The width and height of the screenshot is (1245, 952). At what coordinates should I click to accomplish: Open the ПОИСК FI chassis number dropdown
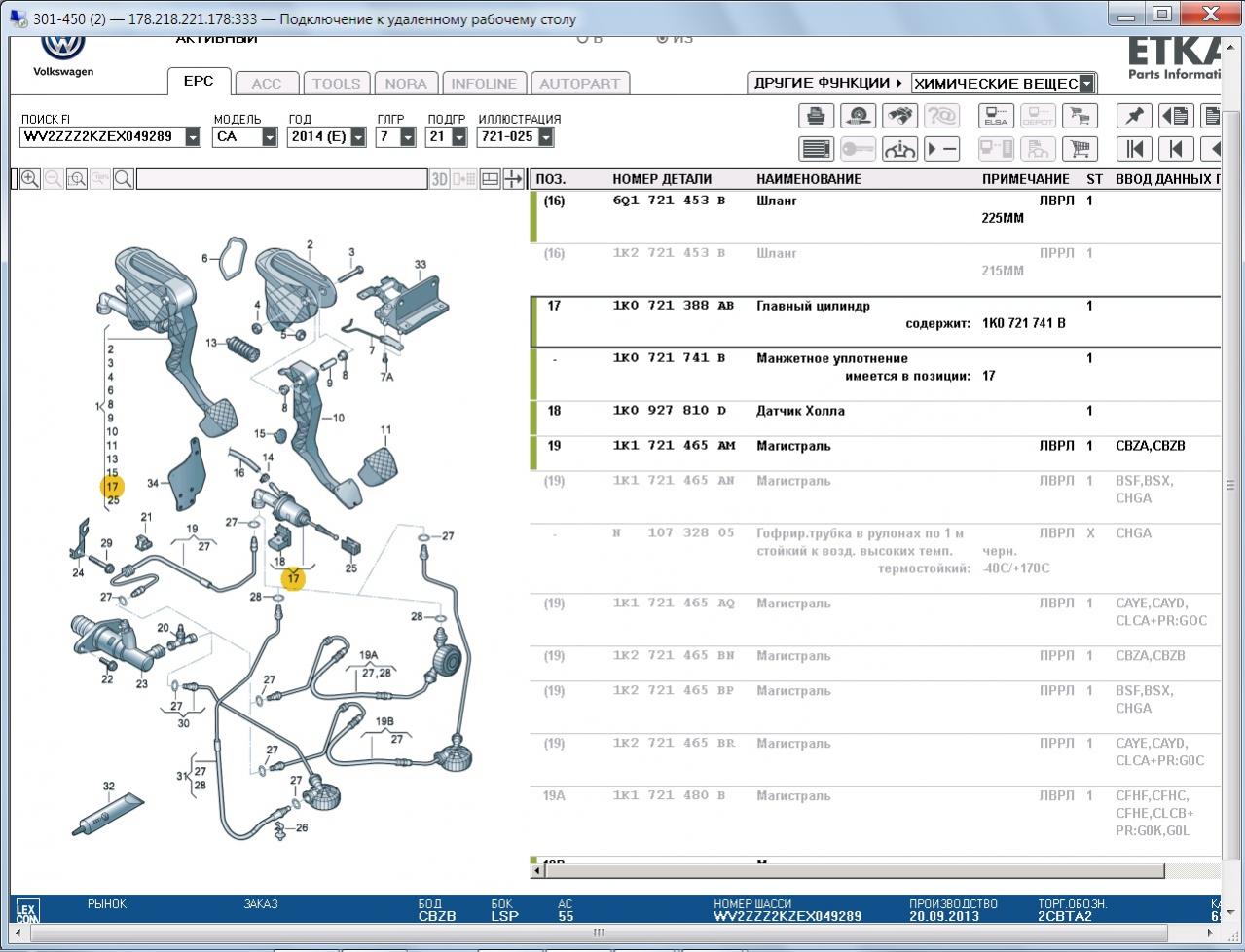click(x=193, y=137)
